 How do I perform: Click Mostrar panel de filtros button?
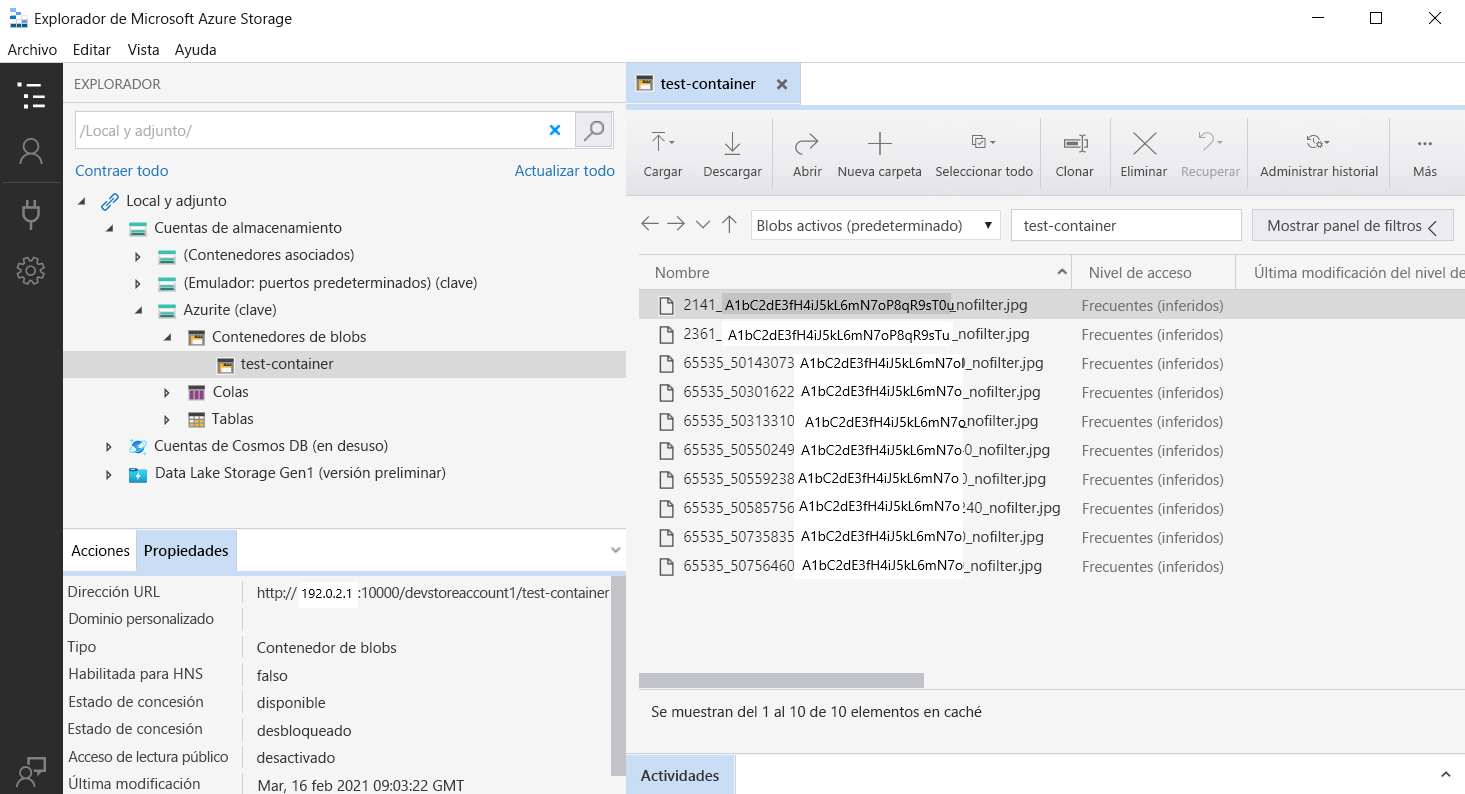click(x=1351, y=226)
